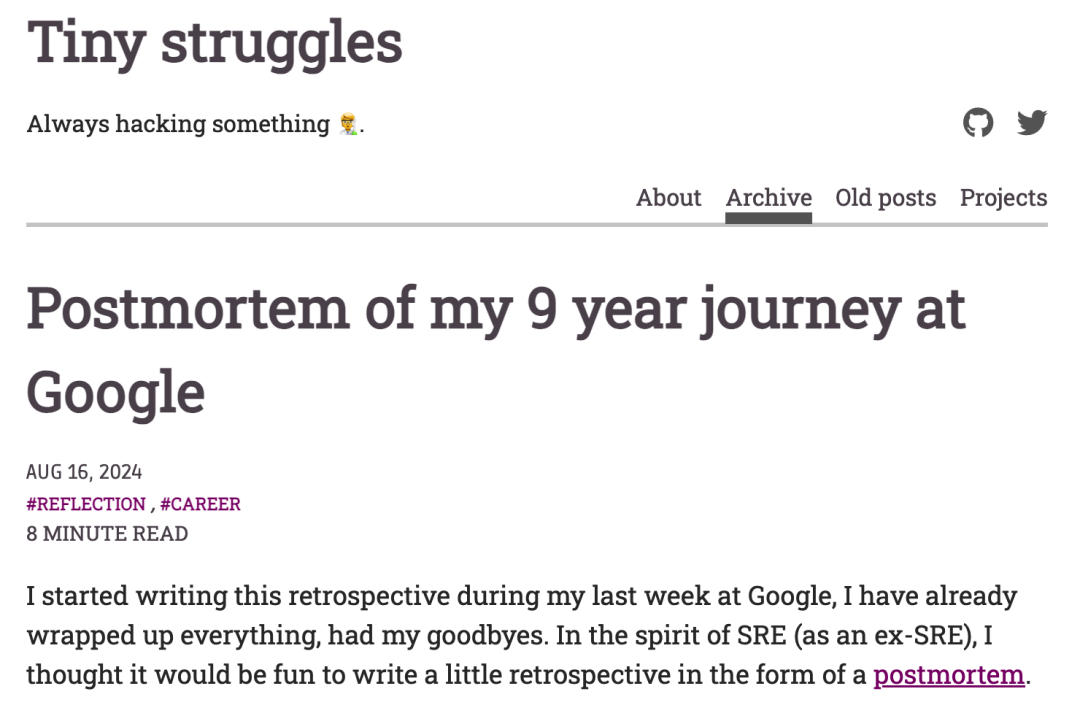The width and height of the screenshot is (1080, 705).
Task: Click the 8 MINUTE READ label
Action: [x=107, y=534]
